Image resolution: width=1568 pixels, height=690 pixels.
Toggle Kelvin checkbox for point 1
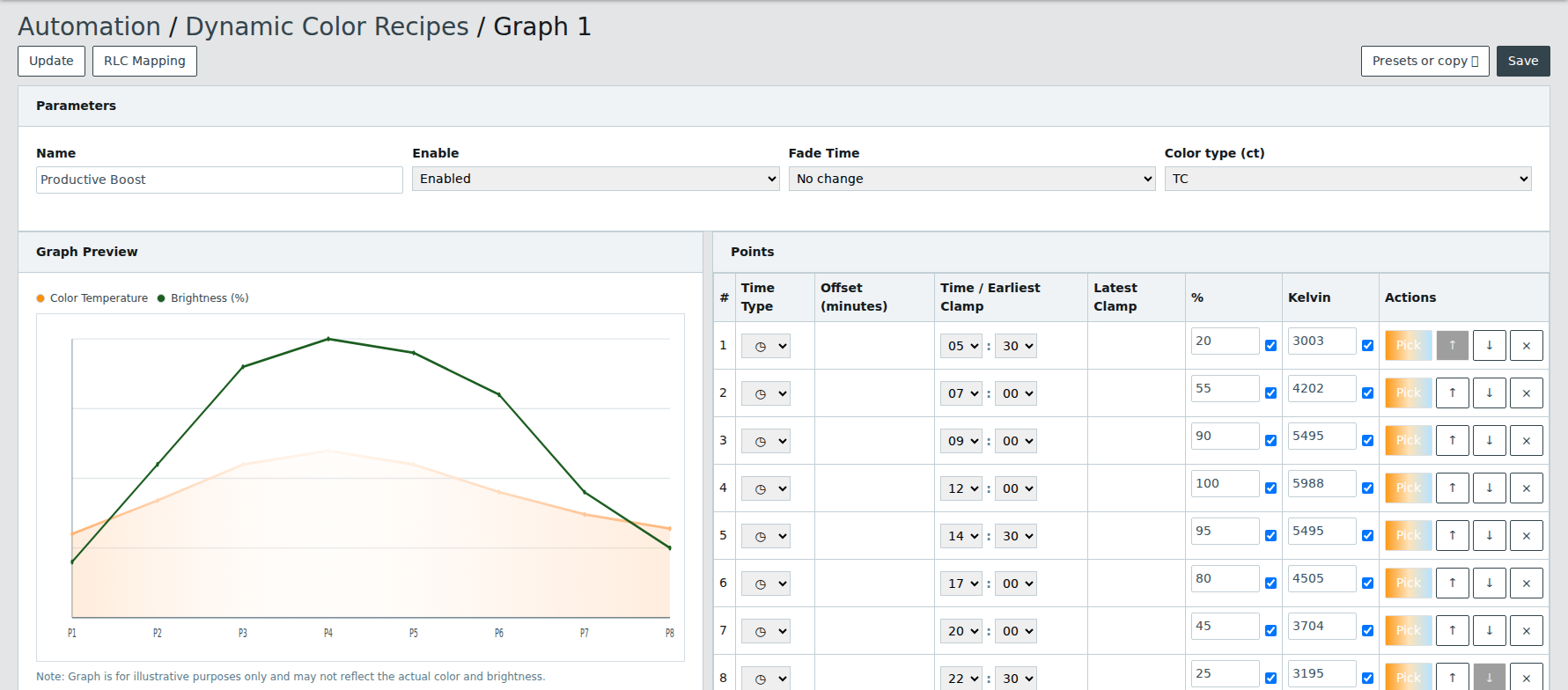coord(1367,345)
